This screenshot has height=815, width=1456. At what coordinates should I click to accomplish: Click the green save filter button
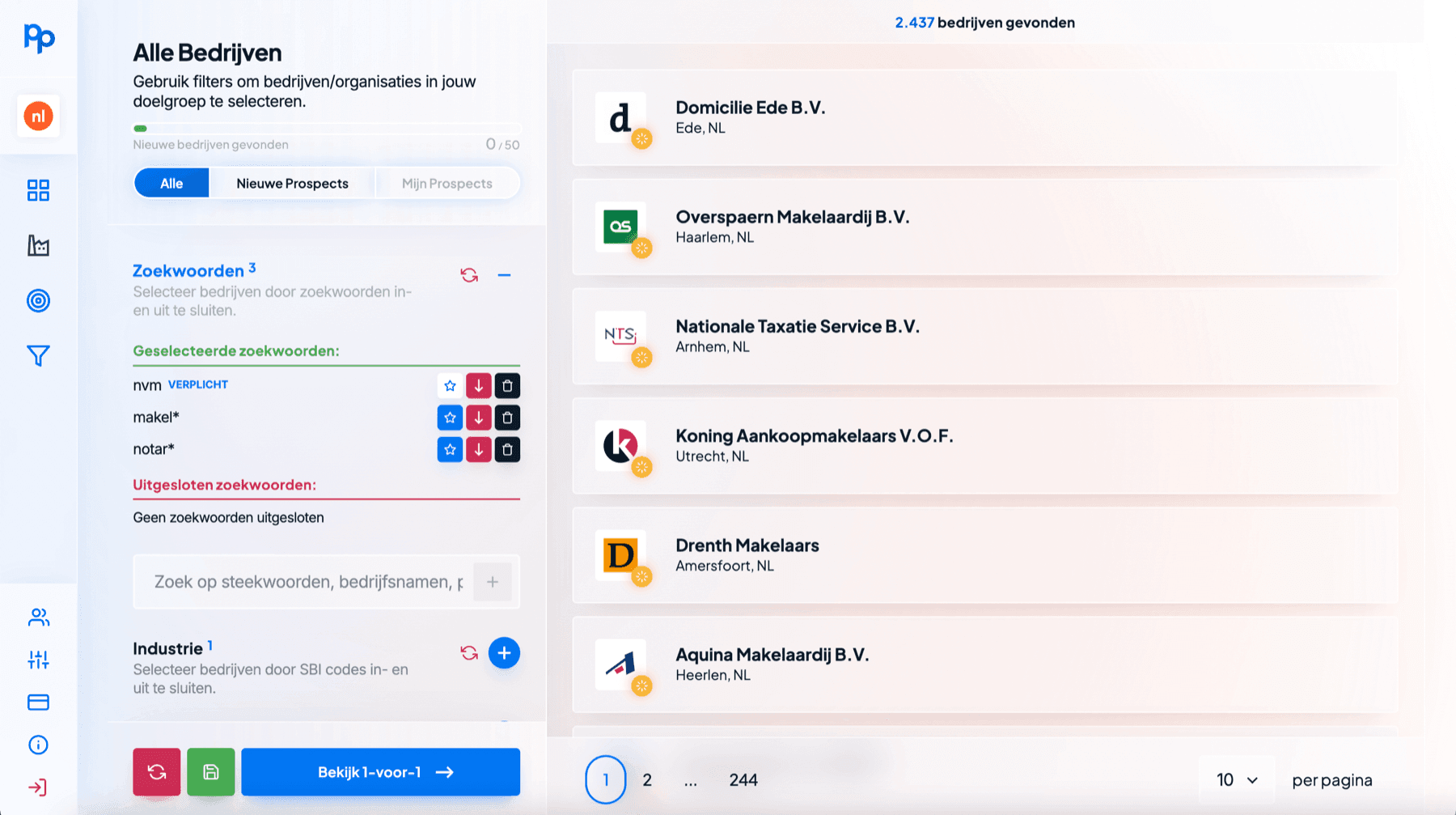[x=210, y=772]
